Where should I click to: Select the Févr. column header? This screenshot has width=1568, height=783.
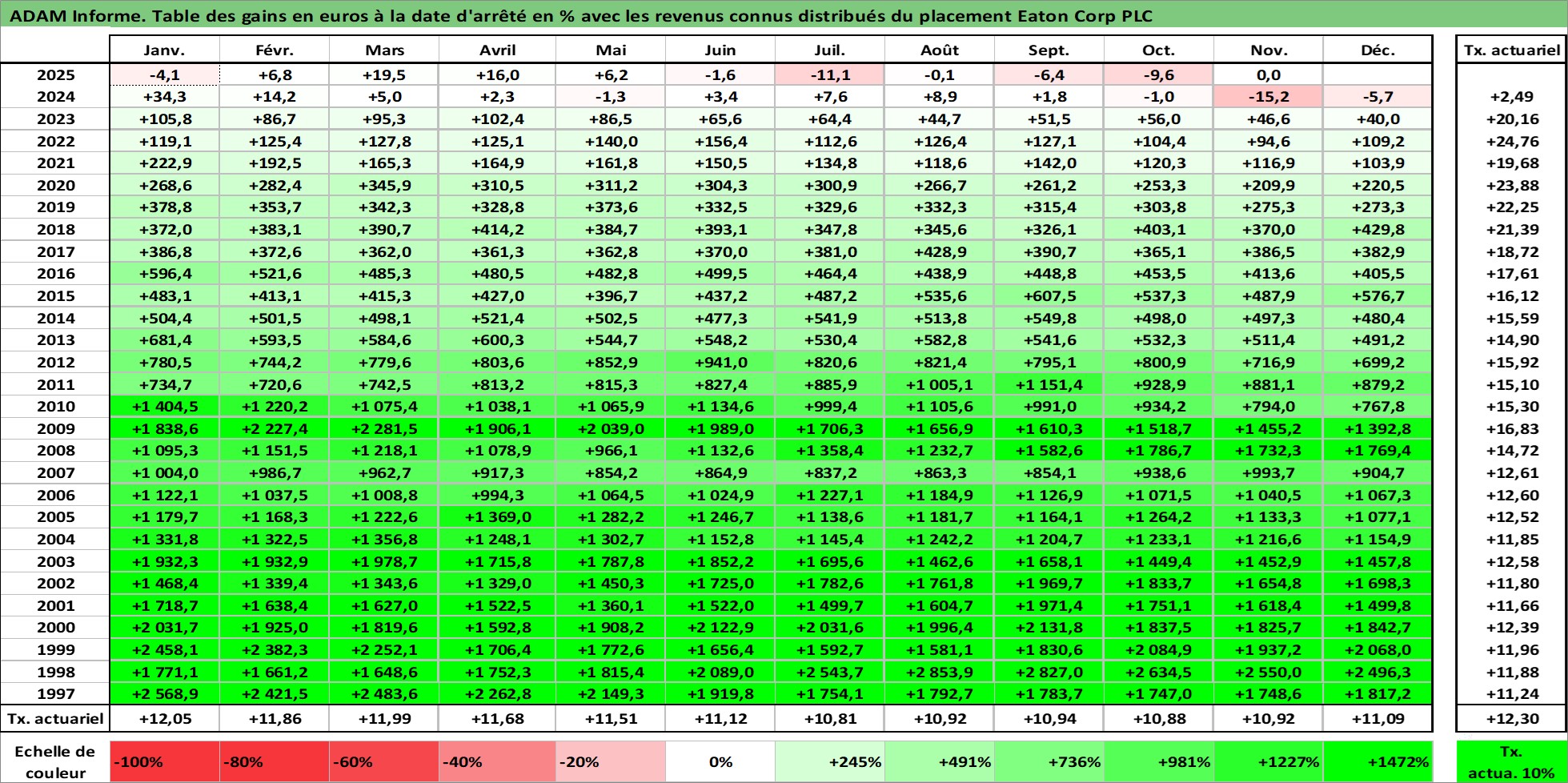click(275, 50)
